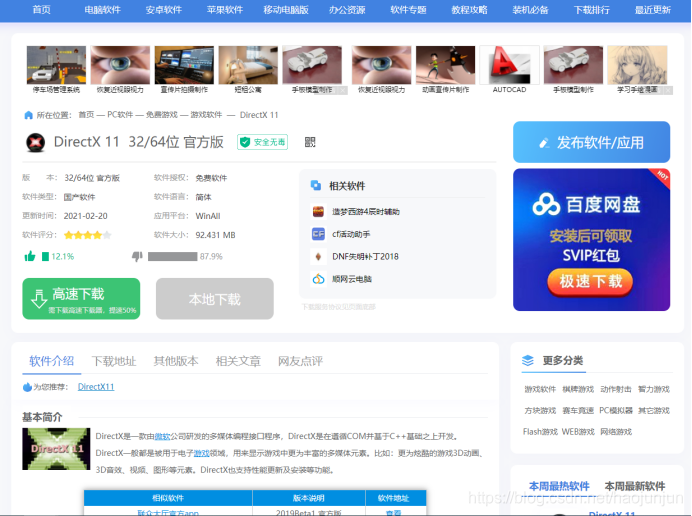Click the green shield 安全无毒 badge
This screenshot has height=516, width=692.
pos(263,142)
